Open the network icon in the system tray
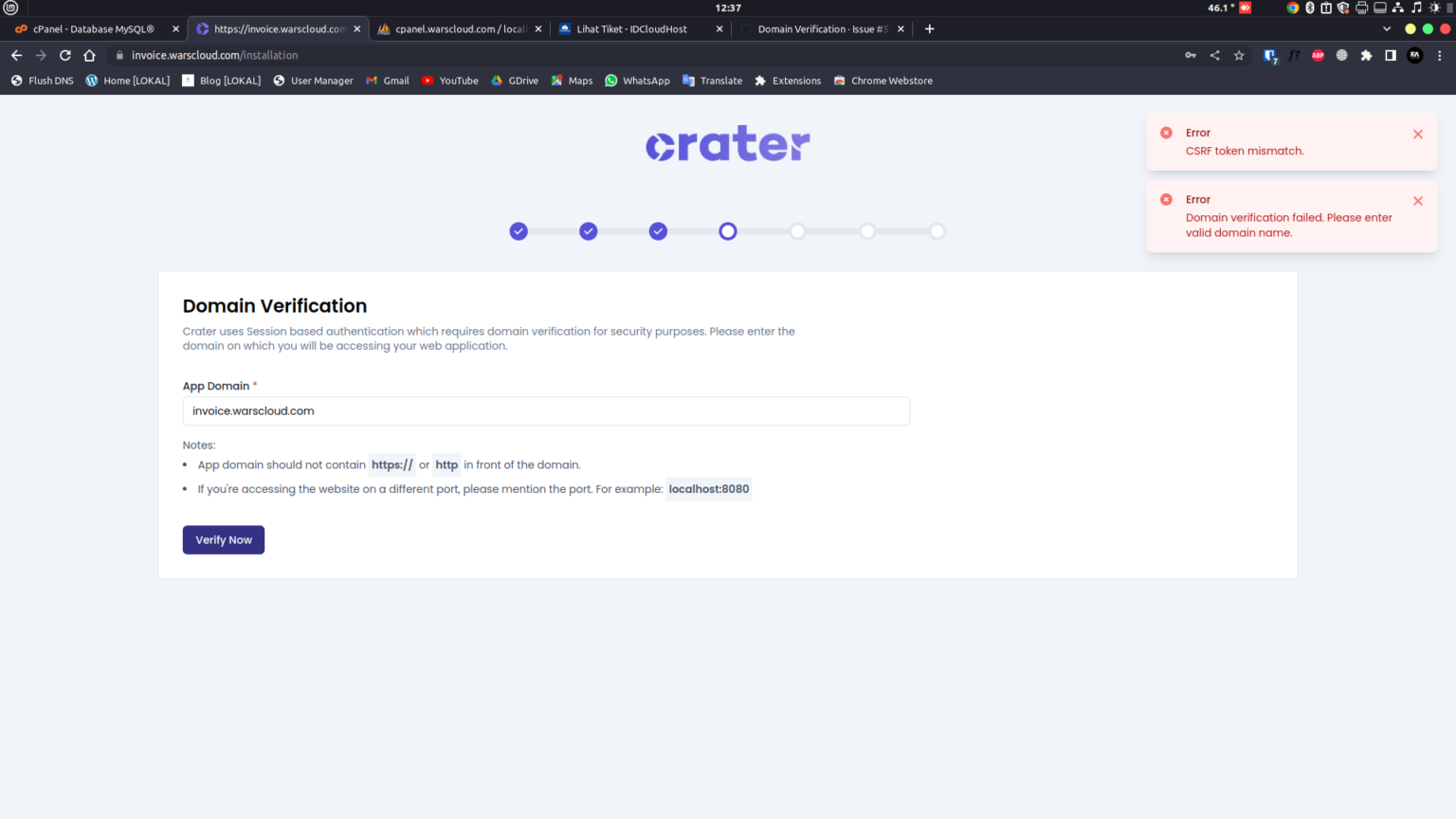This screenshot has height=819, width=1456. [1398, 7]
